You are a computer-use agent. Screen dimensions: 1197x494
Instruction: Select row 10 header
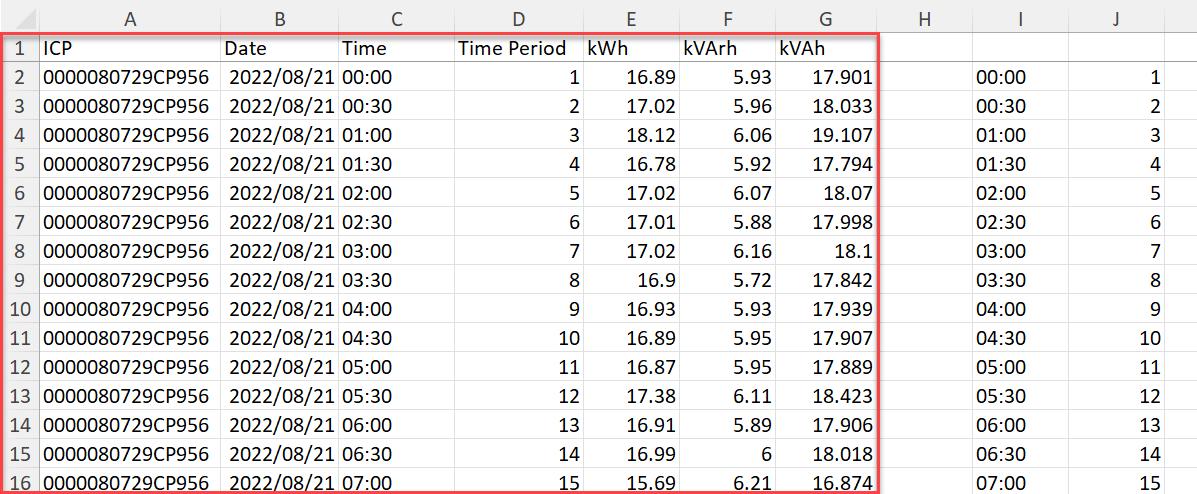pyautogui.click(x=19, y=309)
